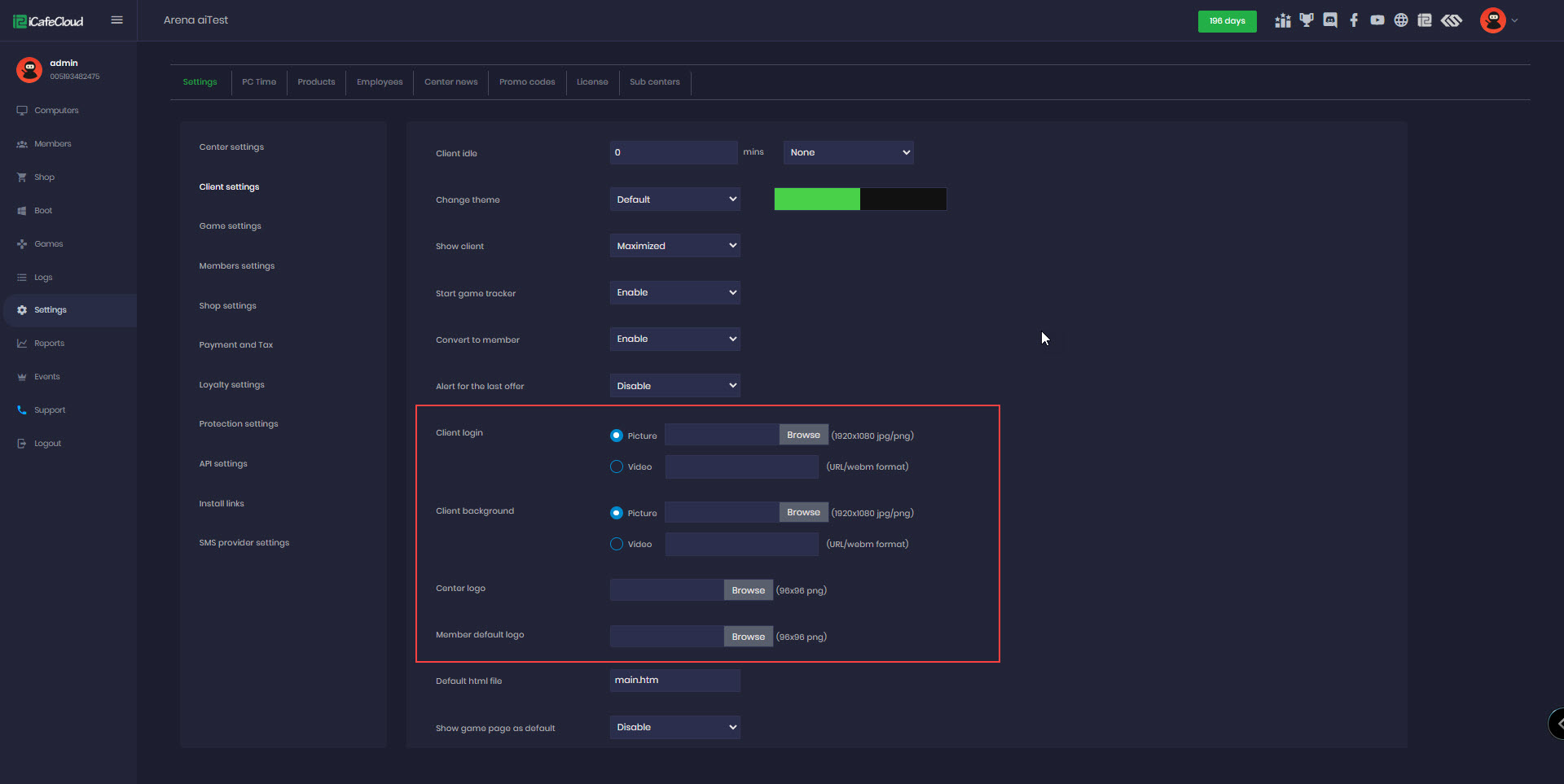The height and width of the screenshot is (784, 1564).
Task: Expand the Show client dropdown
Action: (x=674, y=246)
